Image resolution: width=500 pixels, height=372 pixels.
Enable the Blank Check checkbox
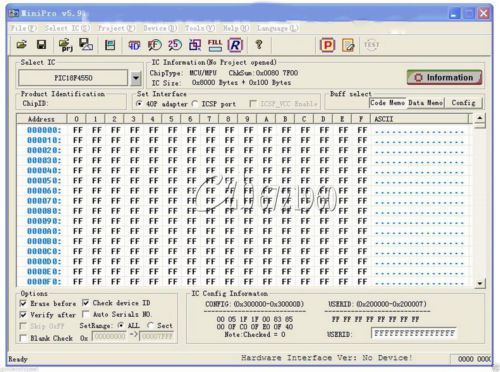(x=23, y=338)
